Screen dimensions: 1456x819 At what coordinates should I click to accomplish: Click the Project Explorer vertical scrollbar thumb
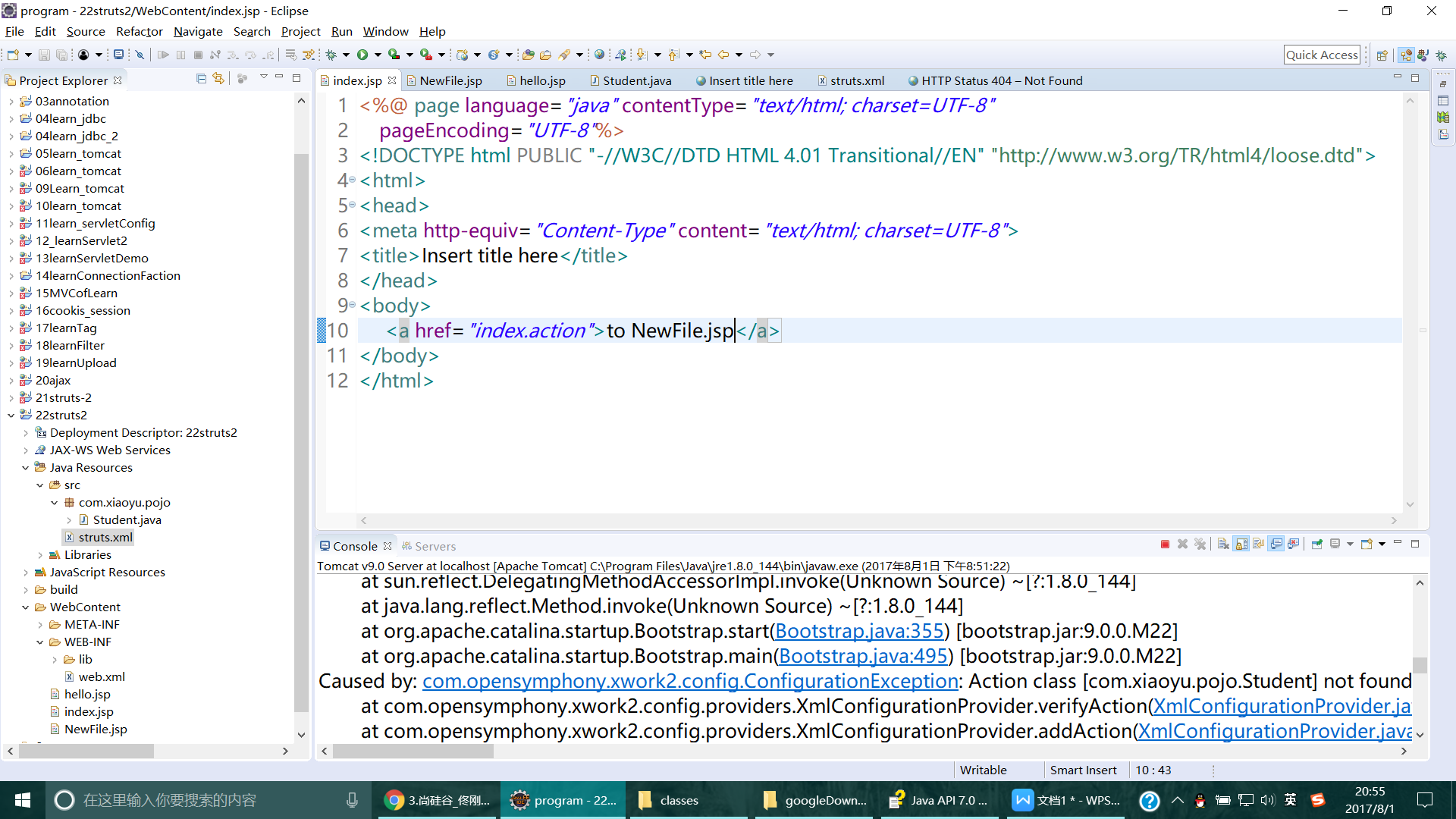[301, 432]
